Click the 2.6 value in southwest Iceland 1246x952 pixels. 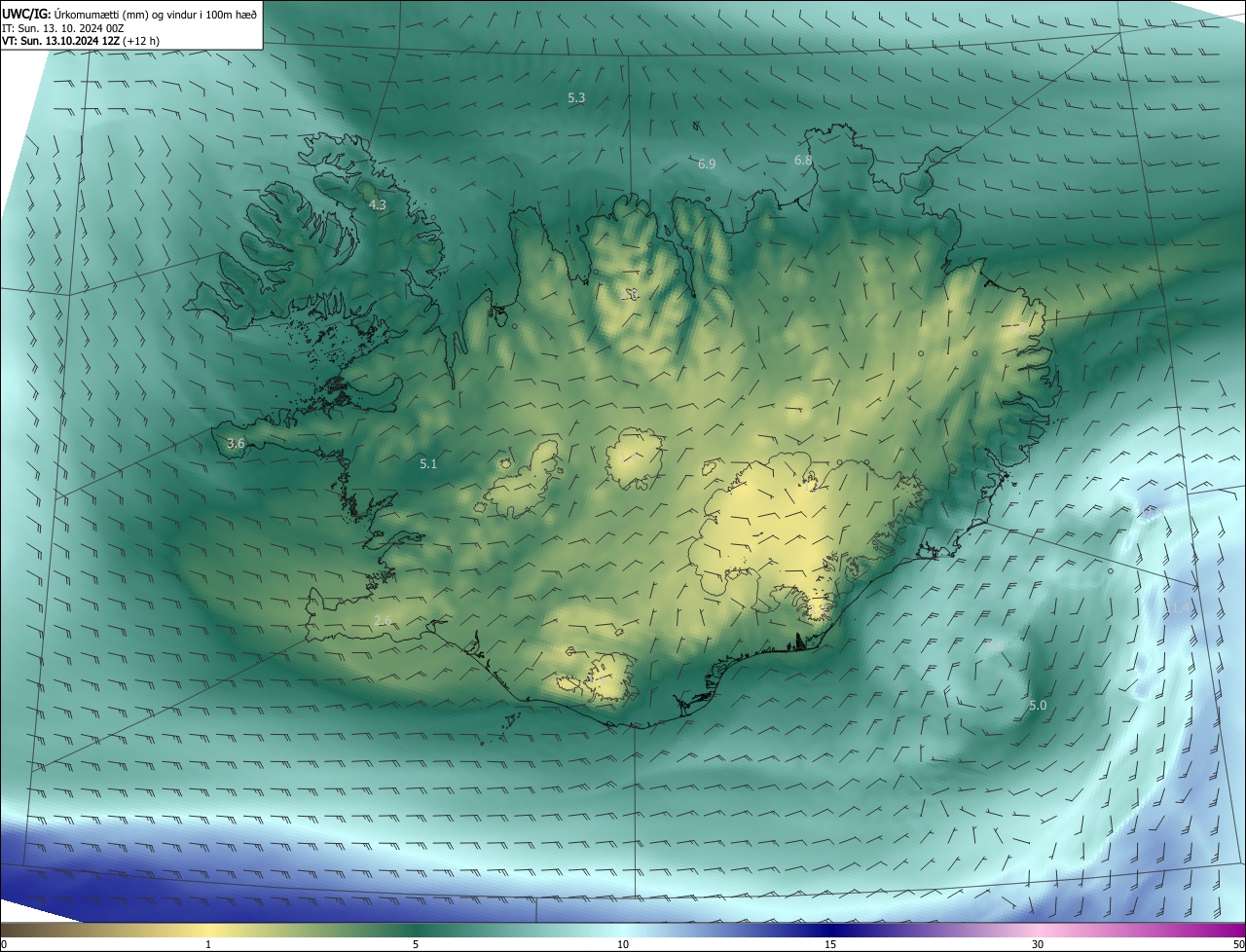pos(383,620)
